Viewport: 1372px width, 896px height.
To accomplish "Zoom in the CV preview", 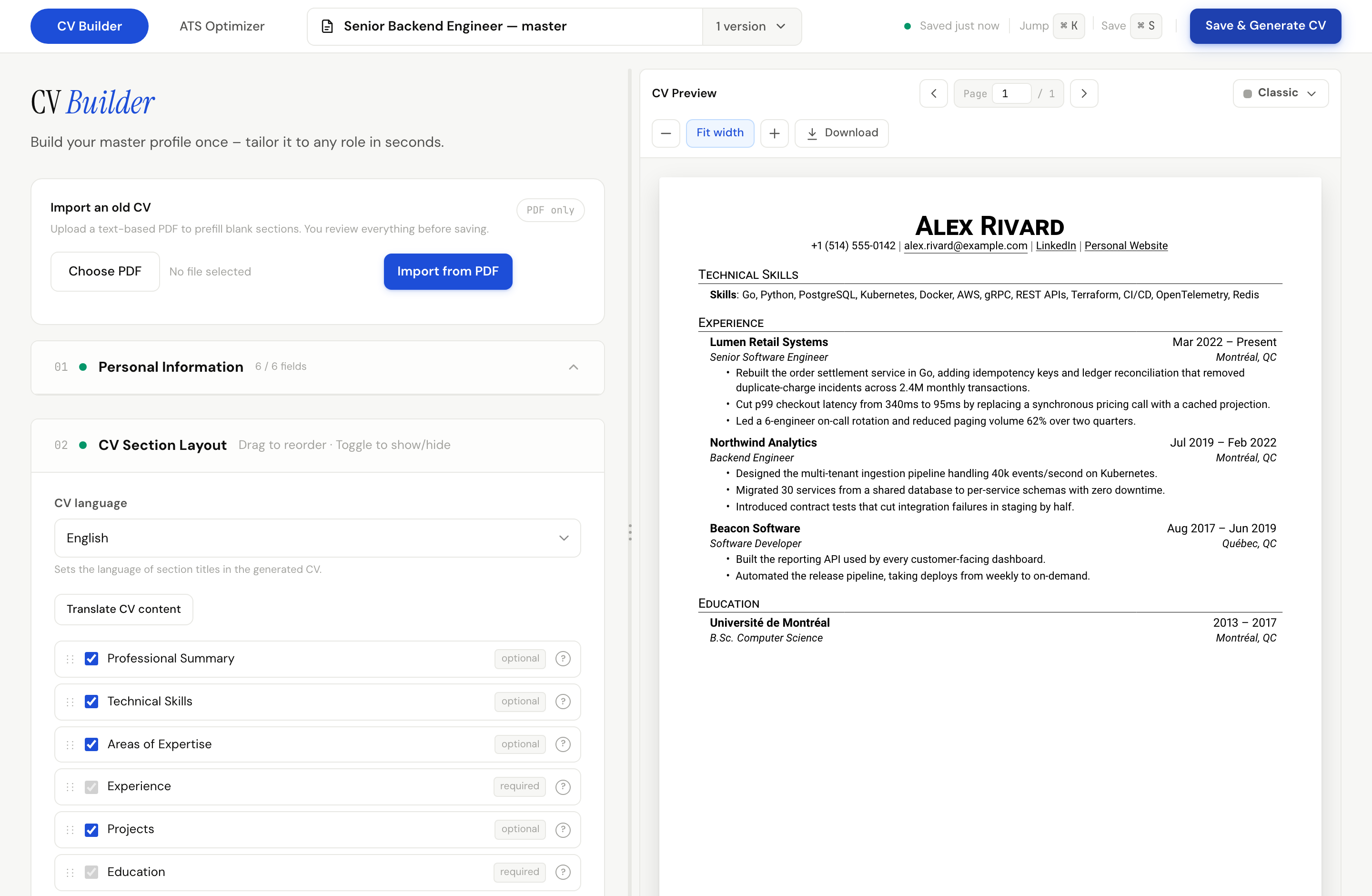I will coord(774,133).
